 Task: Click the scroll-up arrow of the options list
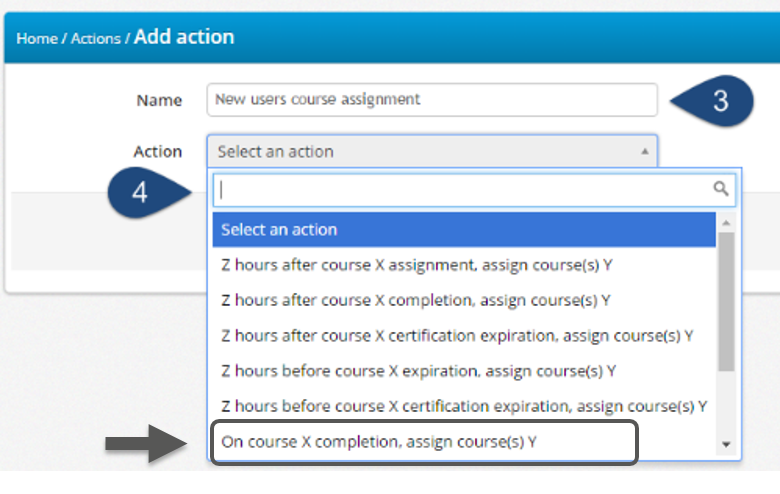click(x=727, y=222)
